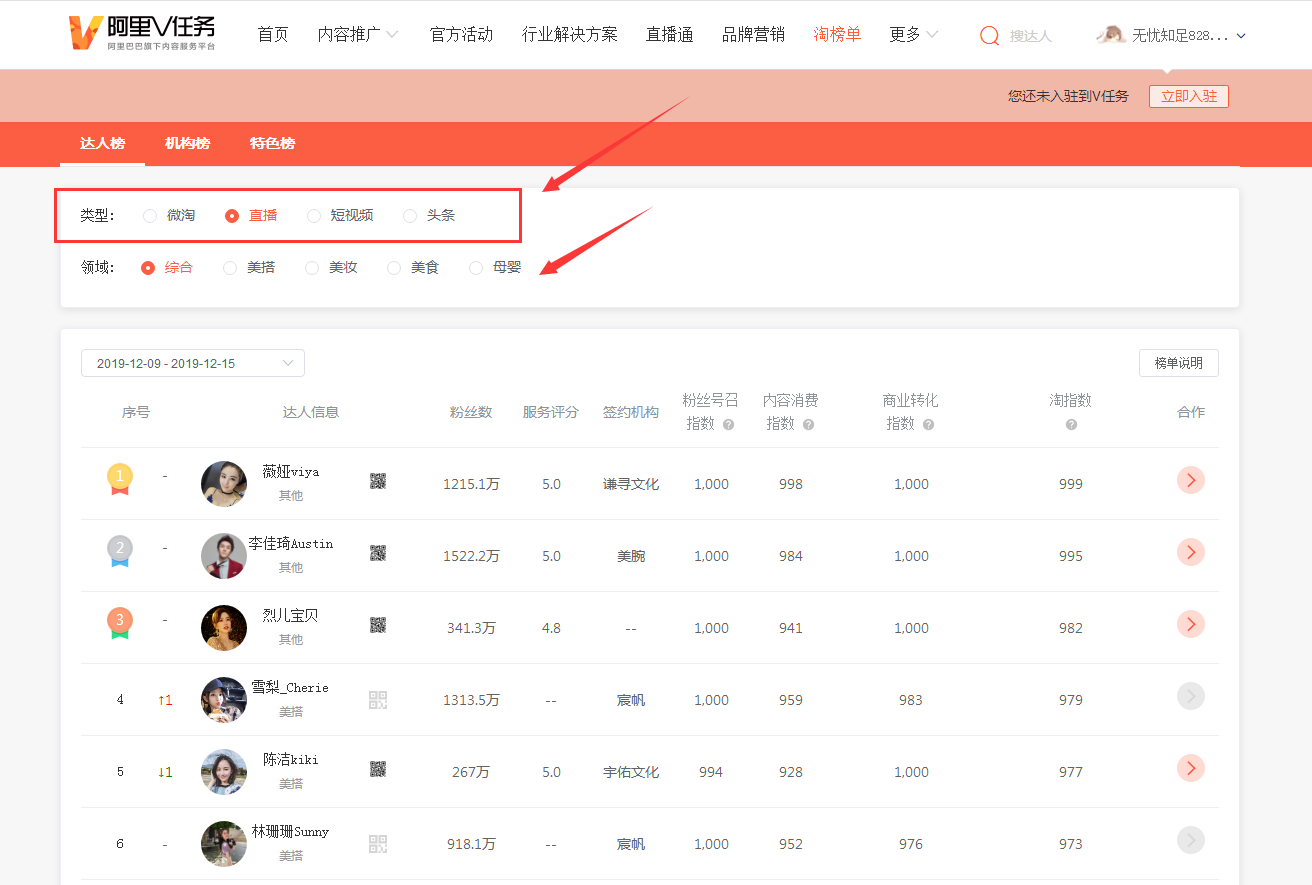Open QR code for 烈儿宝贝
This screenshot has width=1312, height=885.
pos(378,625)
